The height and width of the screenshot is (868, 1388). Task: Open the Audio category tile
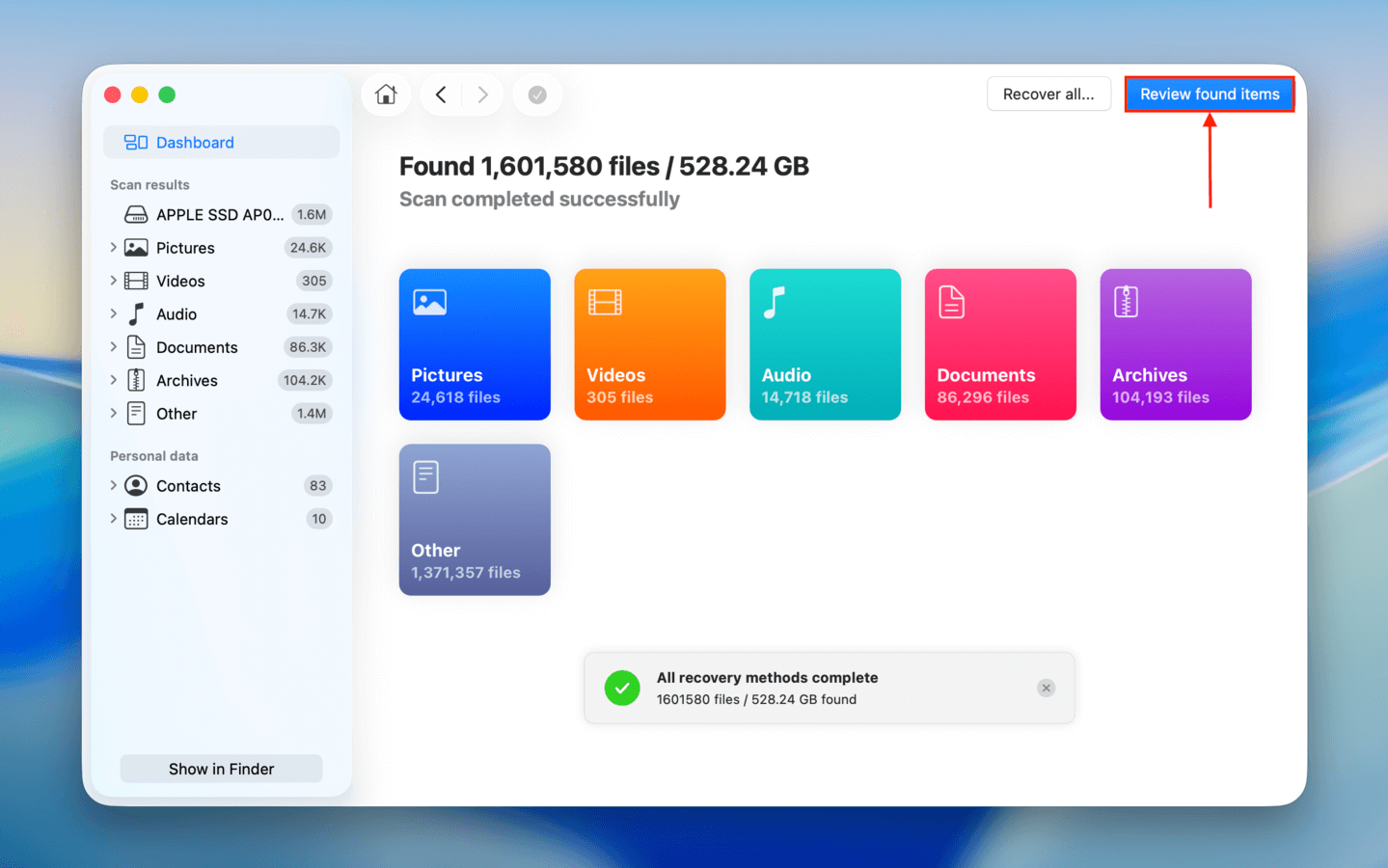[825, 344]
